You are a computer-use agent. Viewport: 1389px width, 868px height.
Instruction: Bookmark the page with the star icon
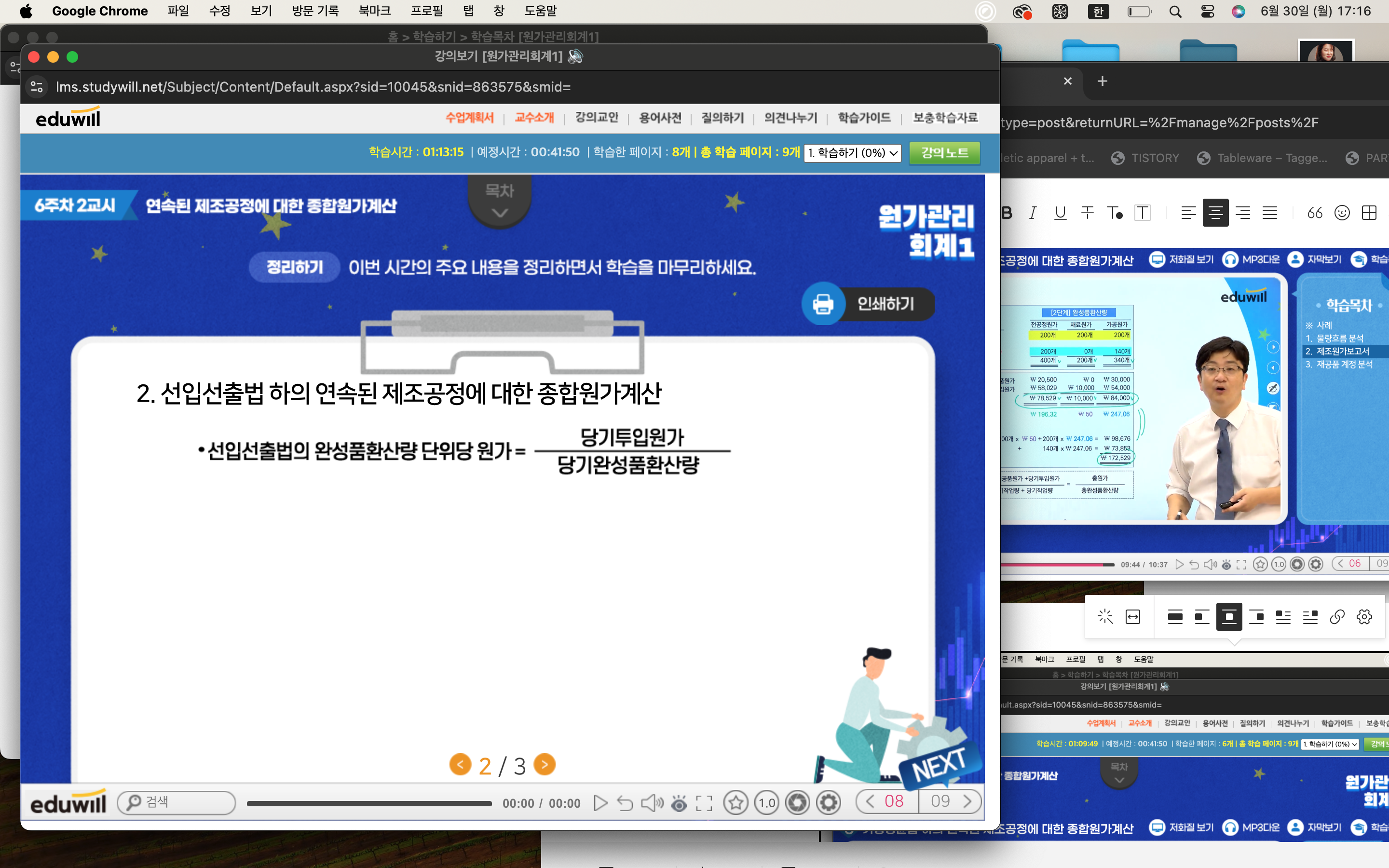point(735,802)
